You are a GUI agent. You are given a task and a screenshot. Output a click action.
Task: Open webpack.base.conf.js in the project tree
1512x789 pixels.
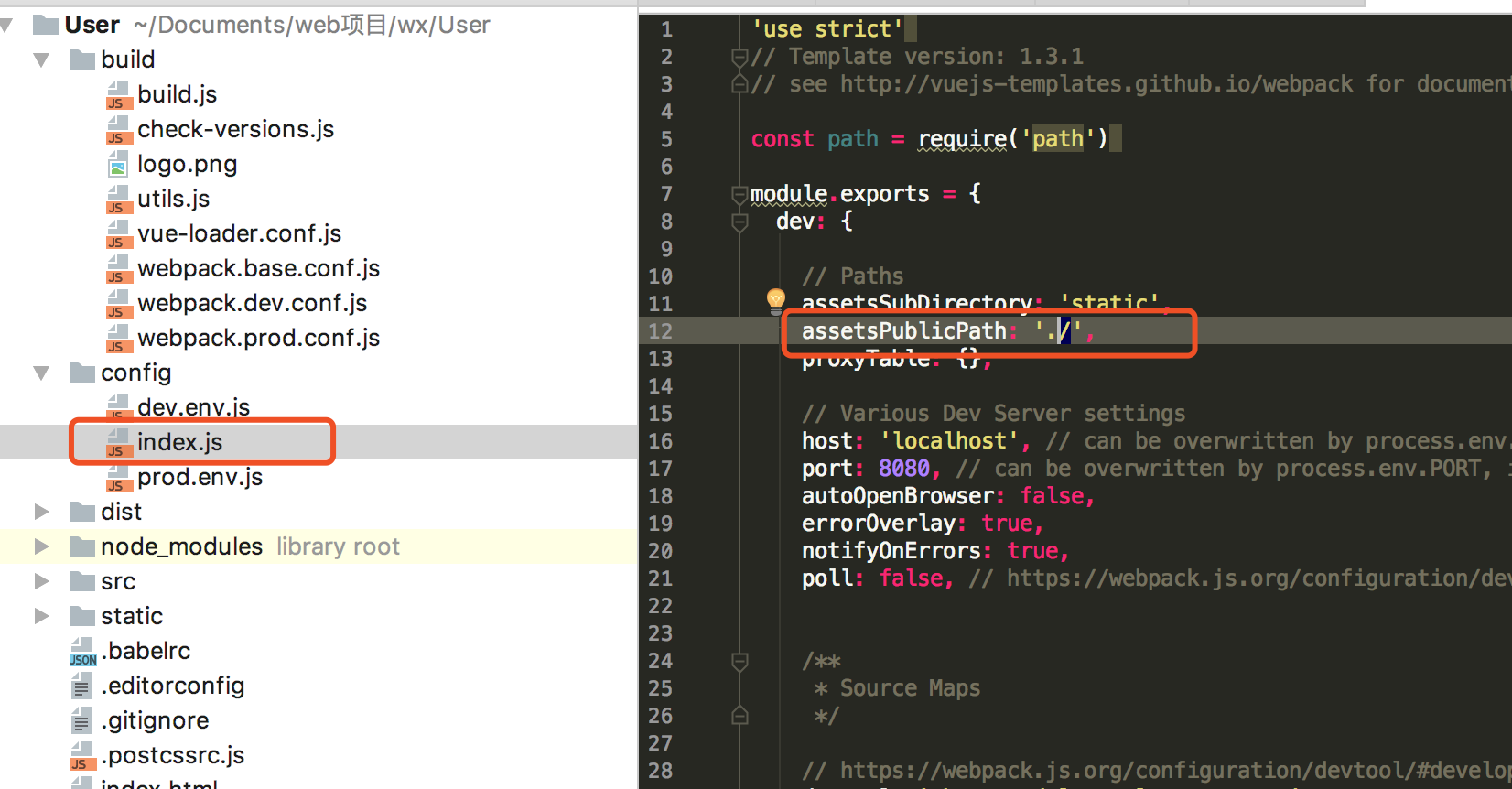point(258,268)
